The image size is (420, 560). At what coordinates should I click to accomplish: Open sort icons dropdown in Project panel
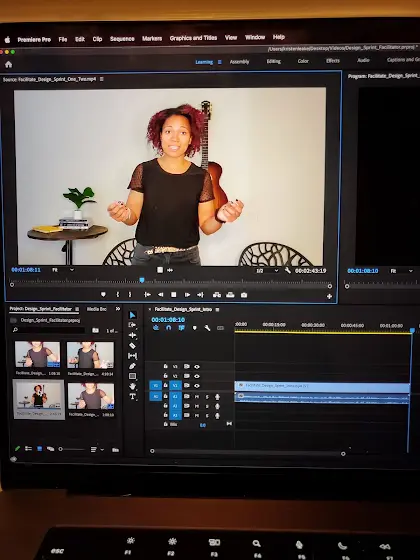[97, 450]
